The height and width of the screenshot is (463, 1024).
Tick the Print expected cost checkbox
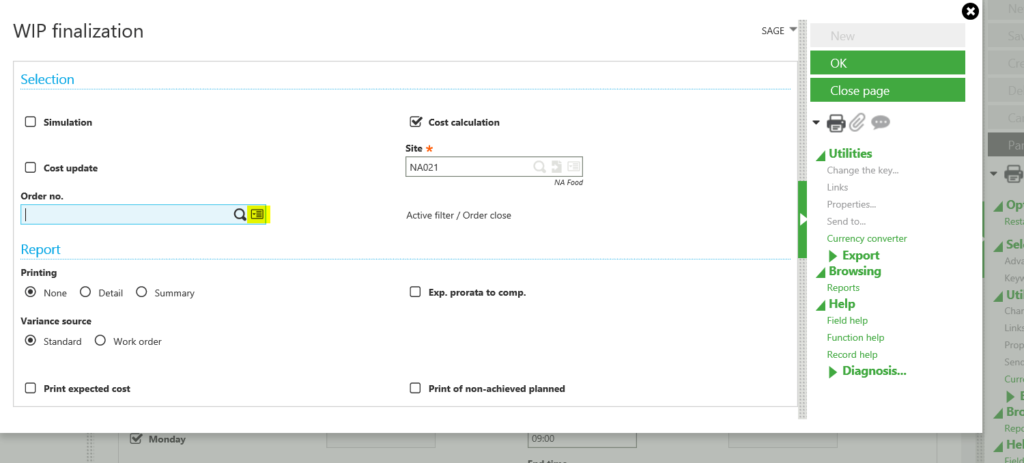(31, 388)
